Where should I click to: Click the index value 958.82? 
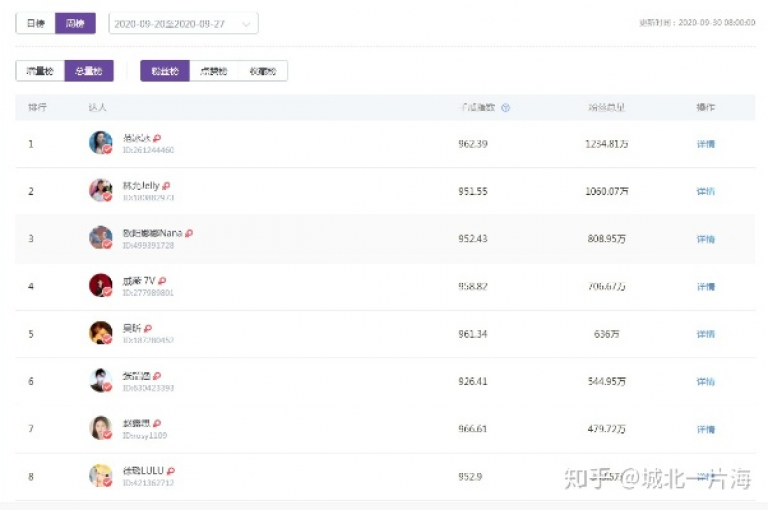coord(473,287)
